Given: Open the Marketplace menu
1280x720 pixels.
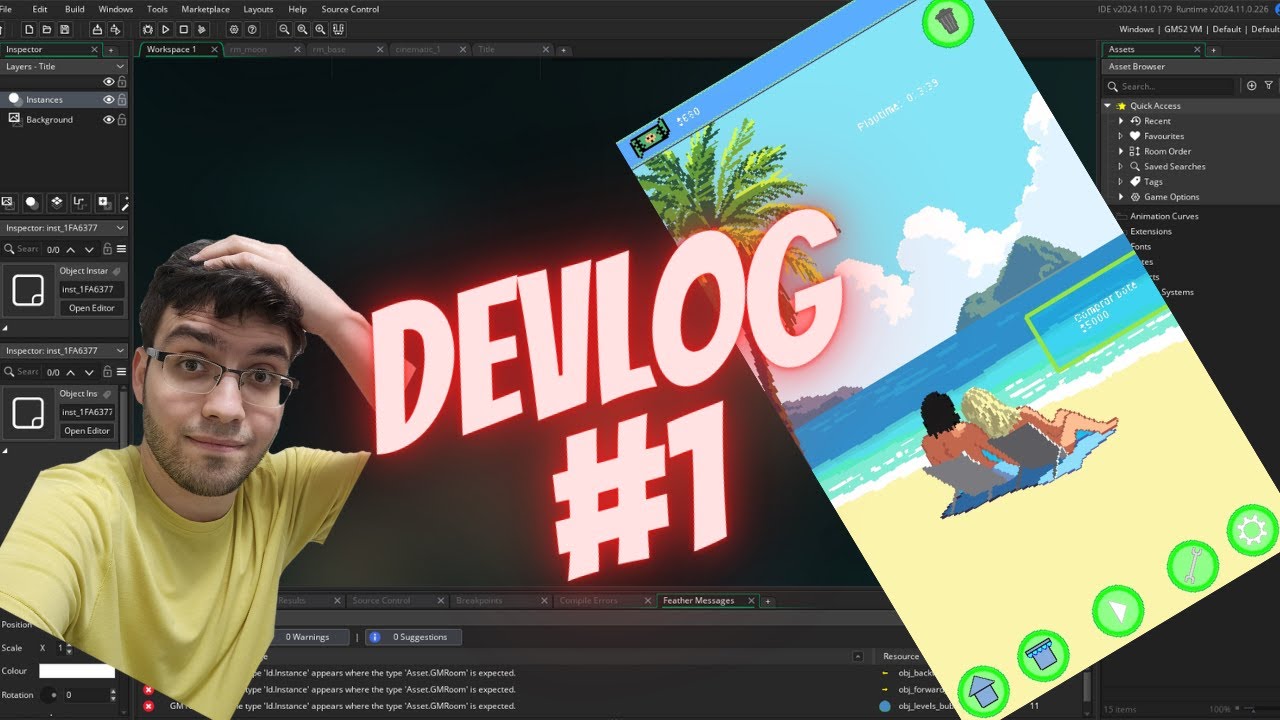Looking at the screenshot, I should point(205,9).
